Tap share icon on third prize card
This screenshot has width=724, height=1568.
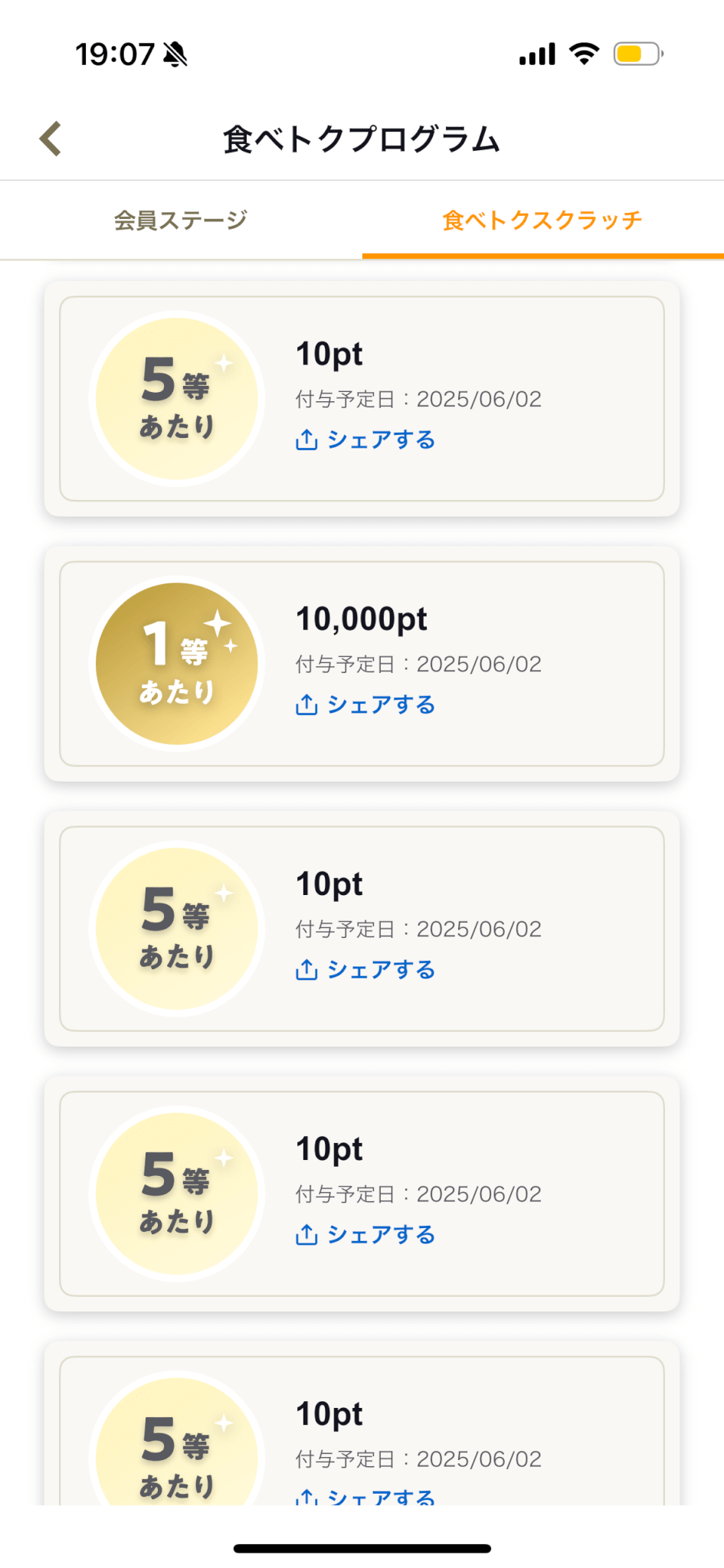[x=306, y=969]
